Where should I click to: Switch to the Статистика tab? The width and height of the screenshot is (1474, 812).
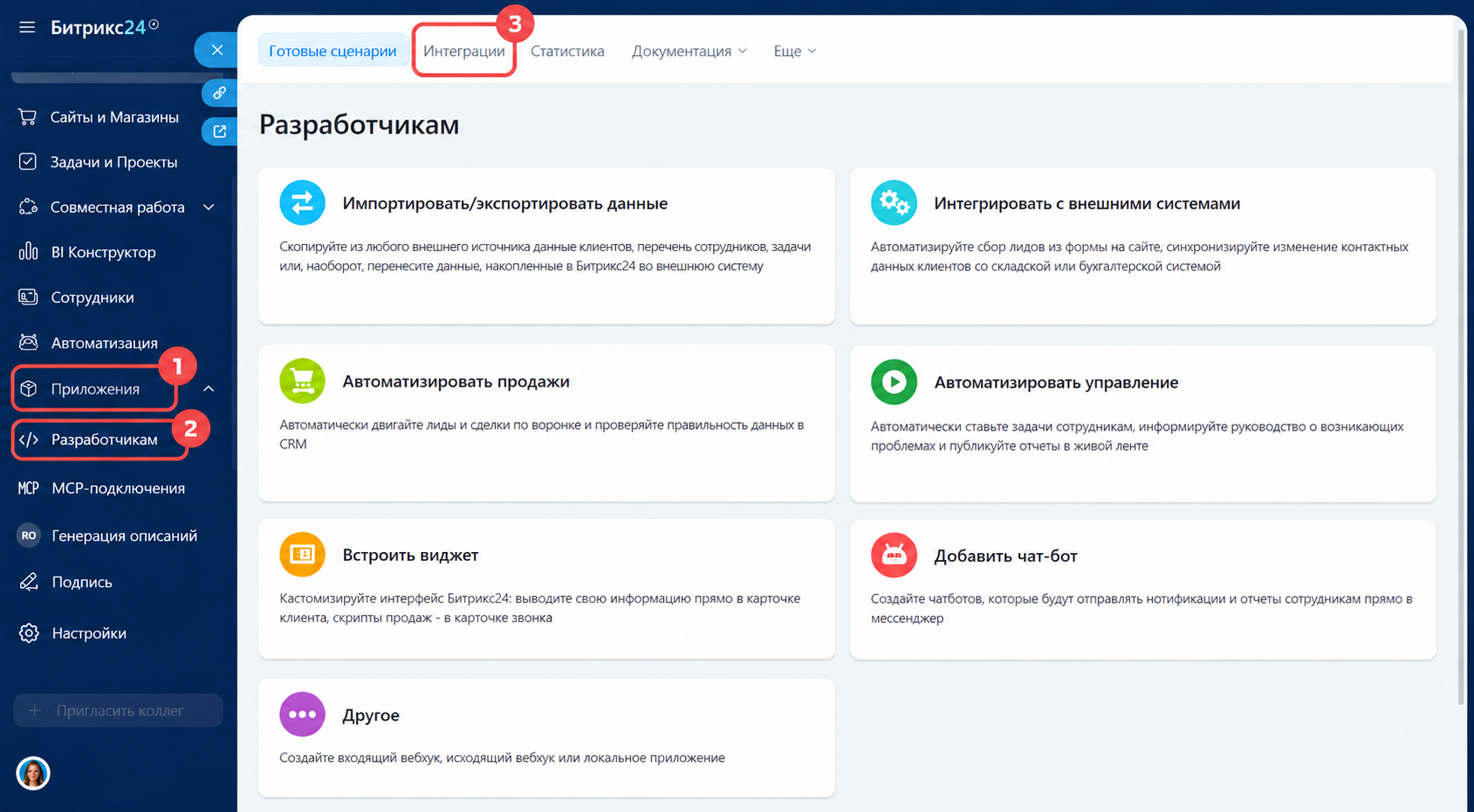pyautogui.click(x=567, y=51)
